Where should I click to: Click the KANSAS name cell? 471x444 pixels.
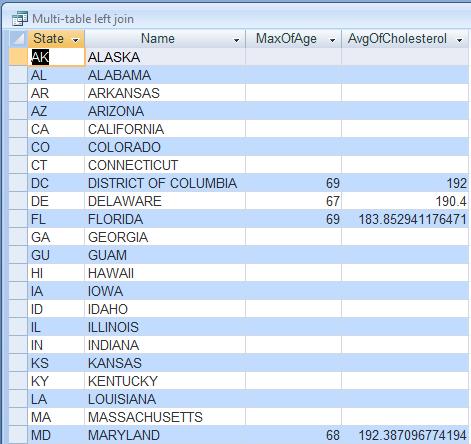click(165, 363)
